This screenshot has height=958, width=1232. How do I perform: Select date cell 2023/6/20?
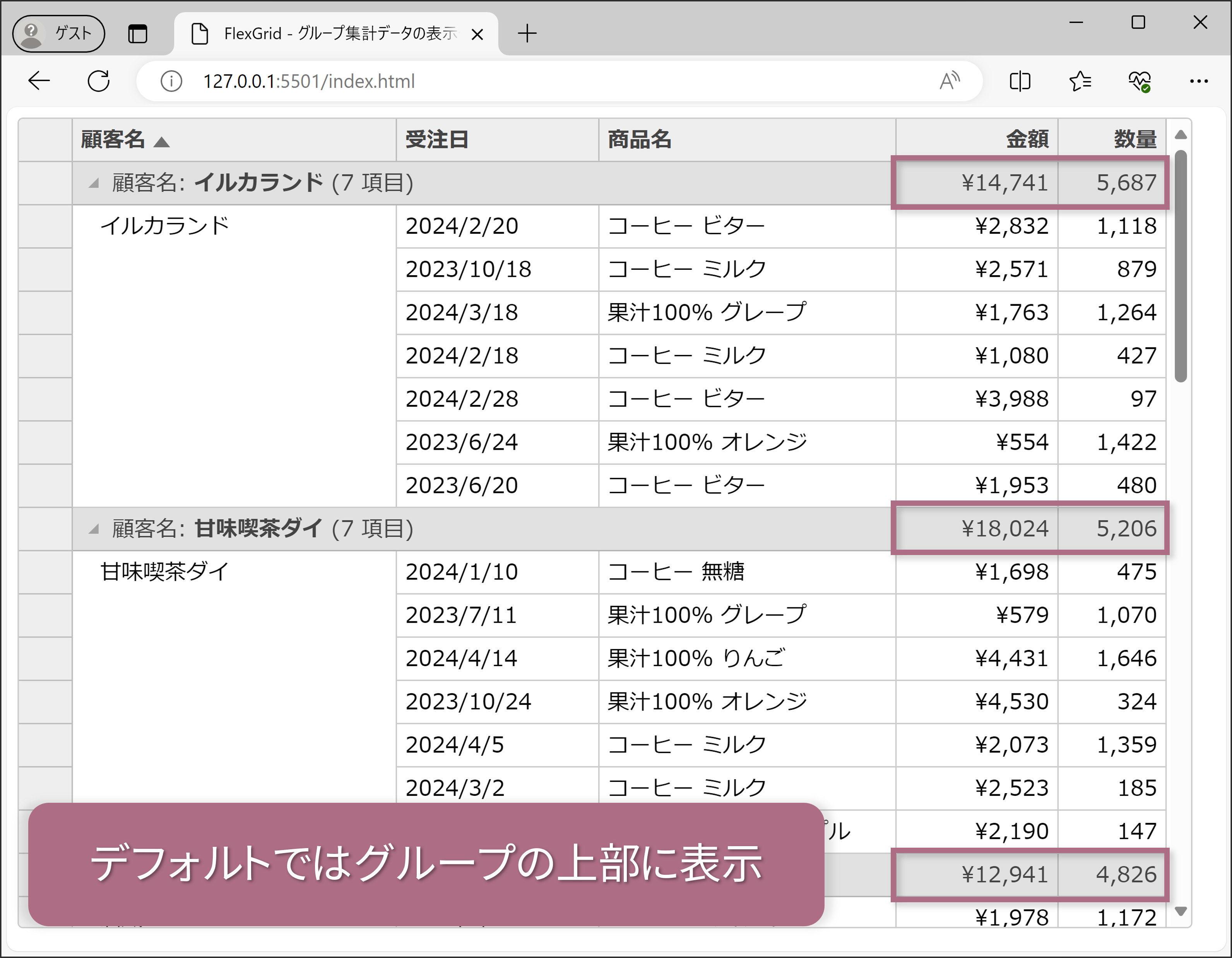point(498,486)
